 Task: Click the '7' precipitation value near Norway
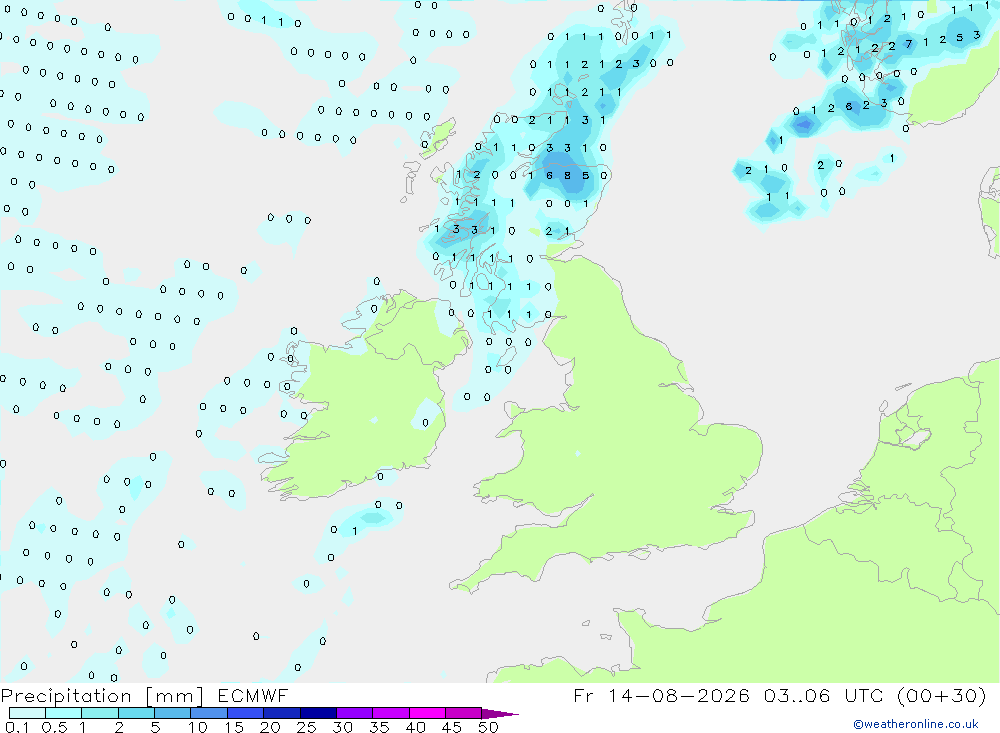pyautogui.click(x=909, y=44)
